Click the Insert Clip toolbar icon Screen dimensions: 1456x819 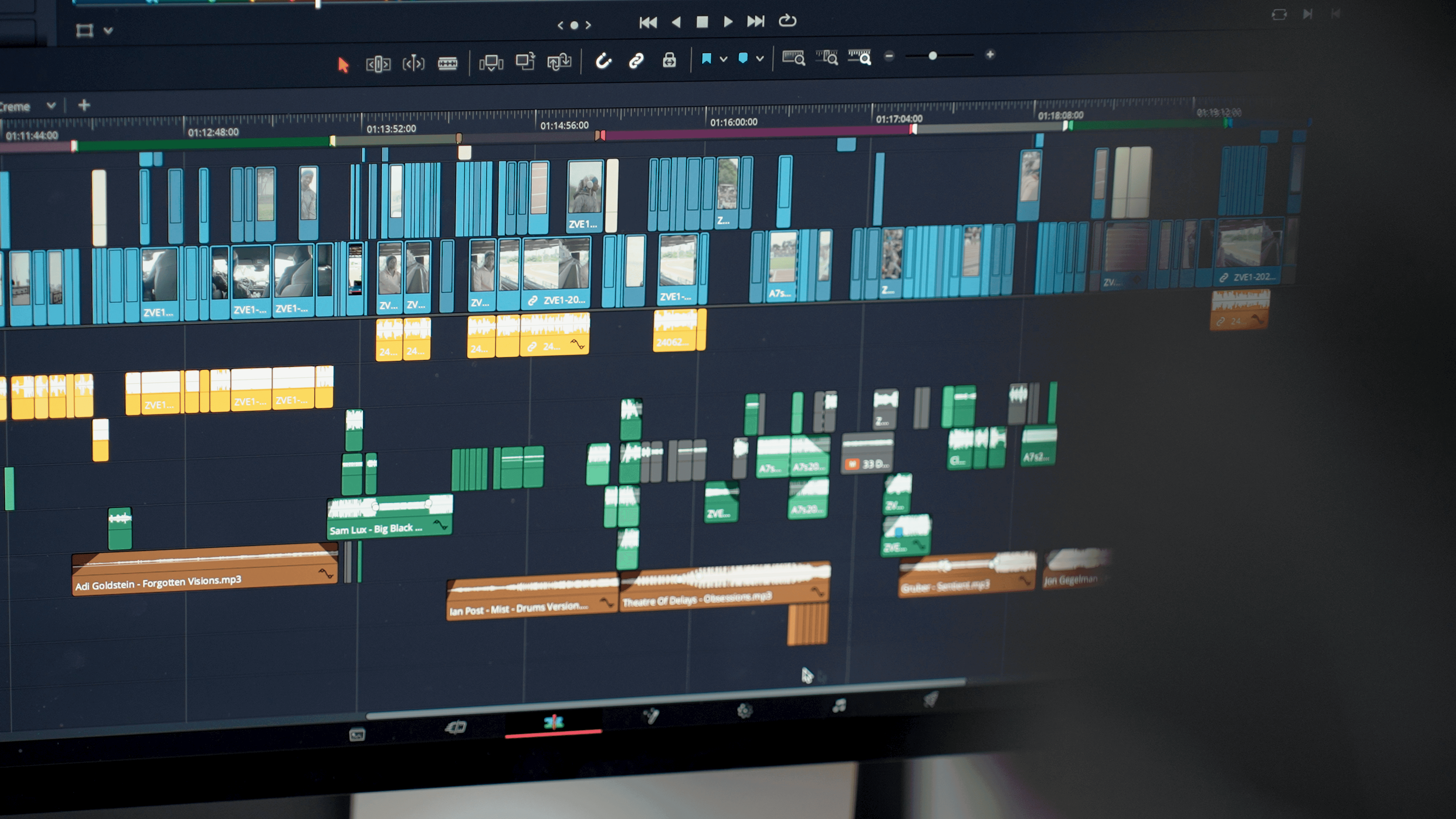pos(491,62)
